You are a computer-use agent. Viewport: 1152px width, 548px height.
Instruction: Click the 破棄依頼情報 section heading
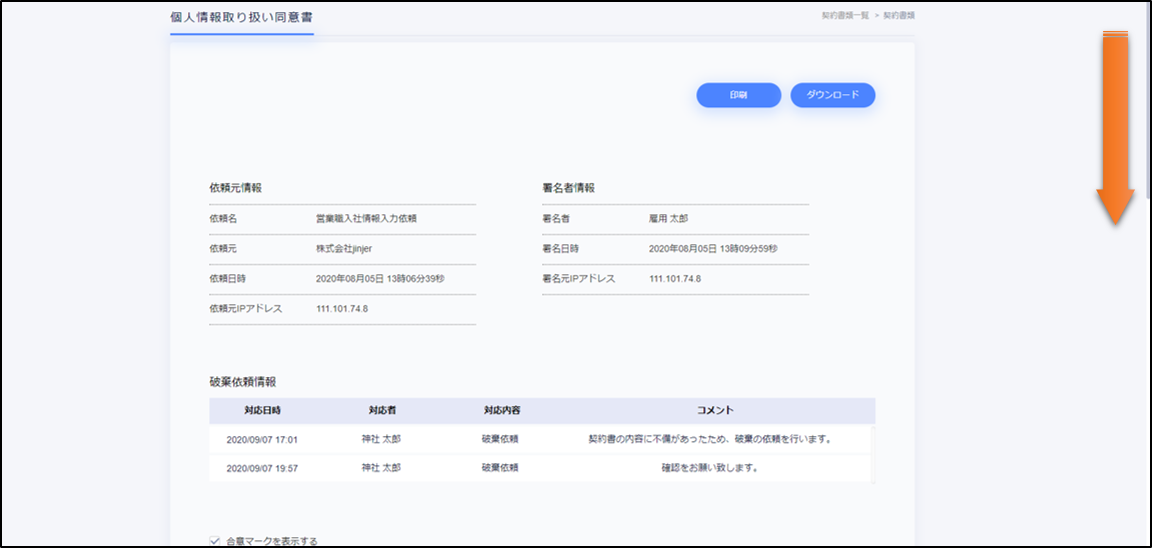[x=242, y=382]
